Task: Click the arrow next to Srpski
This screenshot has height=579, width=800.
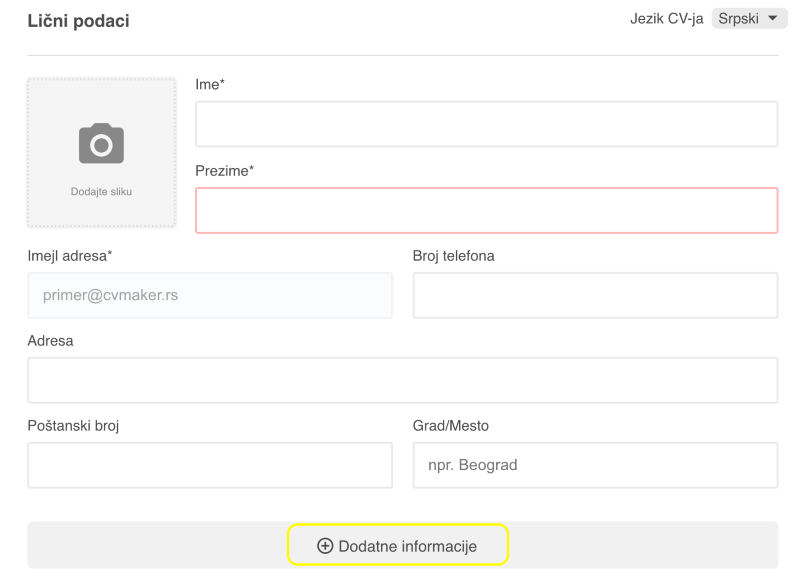Action: pyautogui.click(x=772, y=18)
